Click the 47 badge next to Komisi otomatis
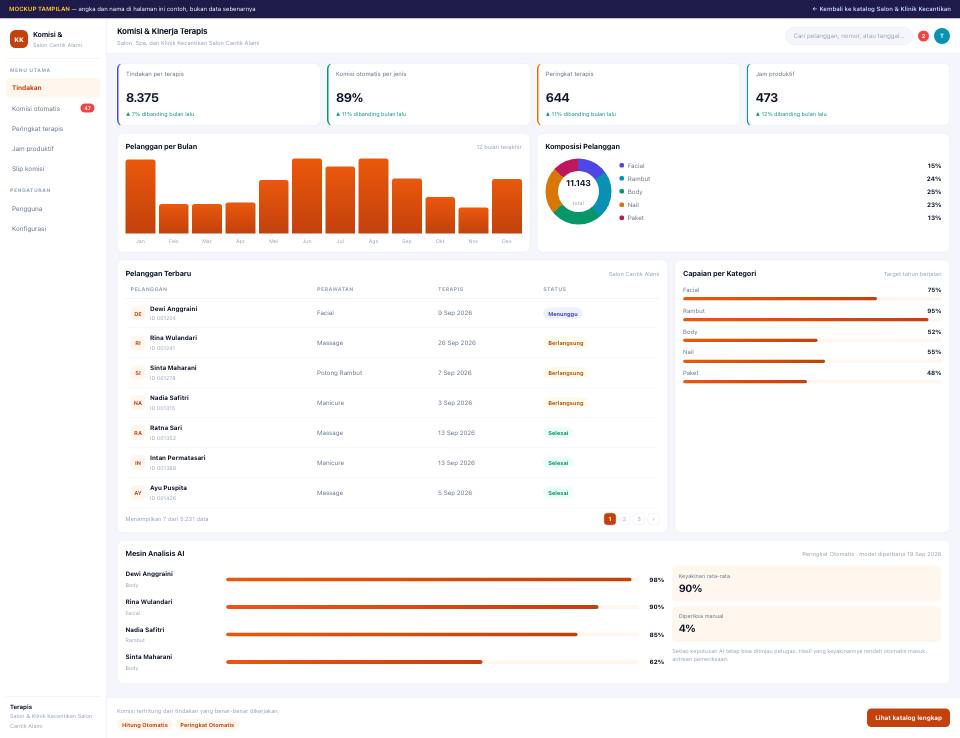The width and height of the screenshot is (960, 738). tap(88, 108)
